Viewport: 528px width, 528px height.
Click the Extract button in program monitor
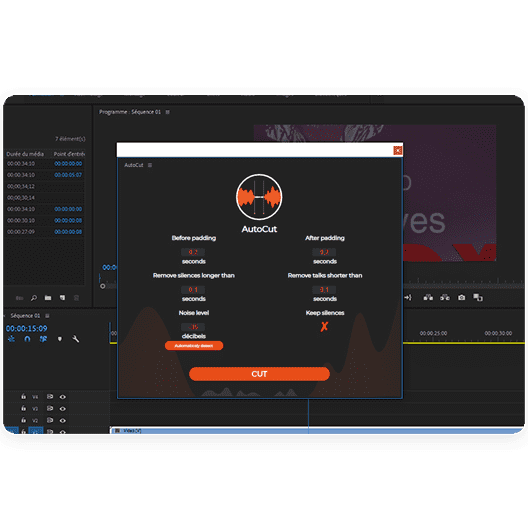[445, 297]
